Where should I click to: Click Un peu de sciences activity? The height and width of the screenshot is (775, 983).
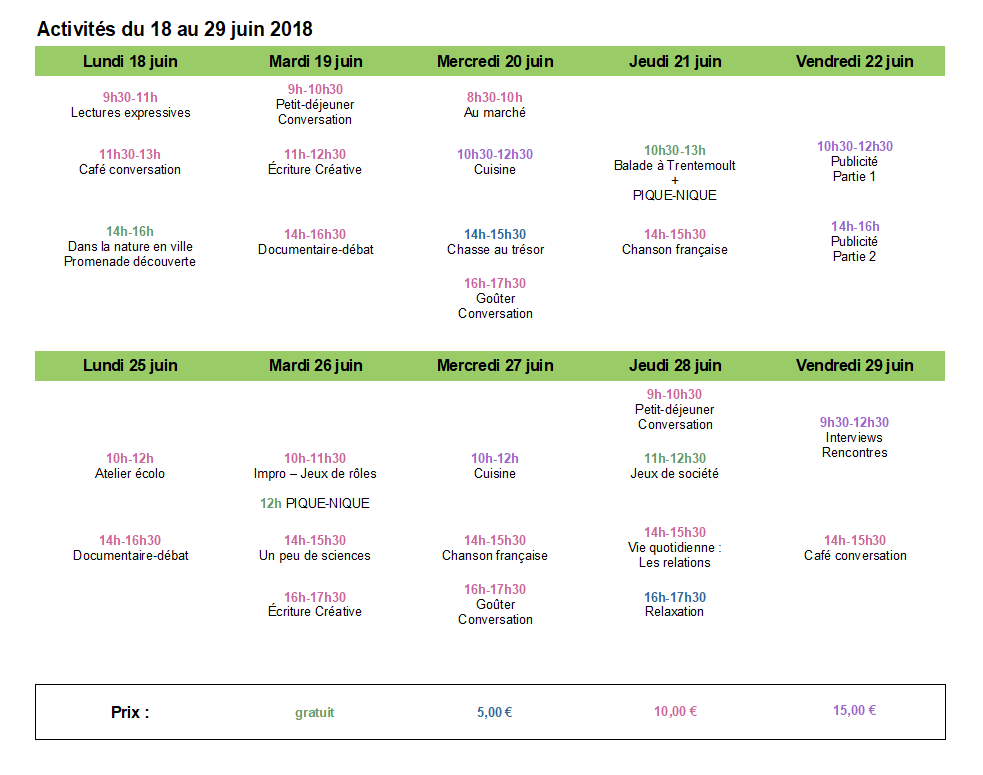click(x=315, y=556)
